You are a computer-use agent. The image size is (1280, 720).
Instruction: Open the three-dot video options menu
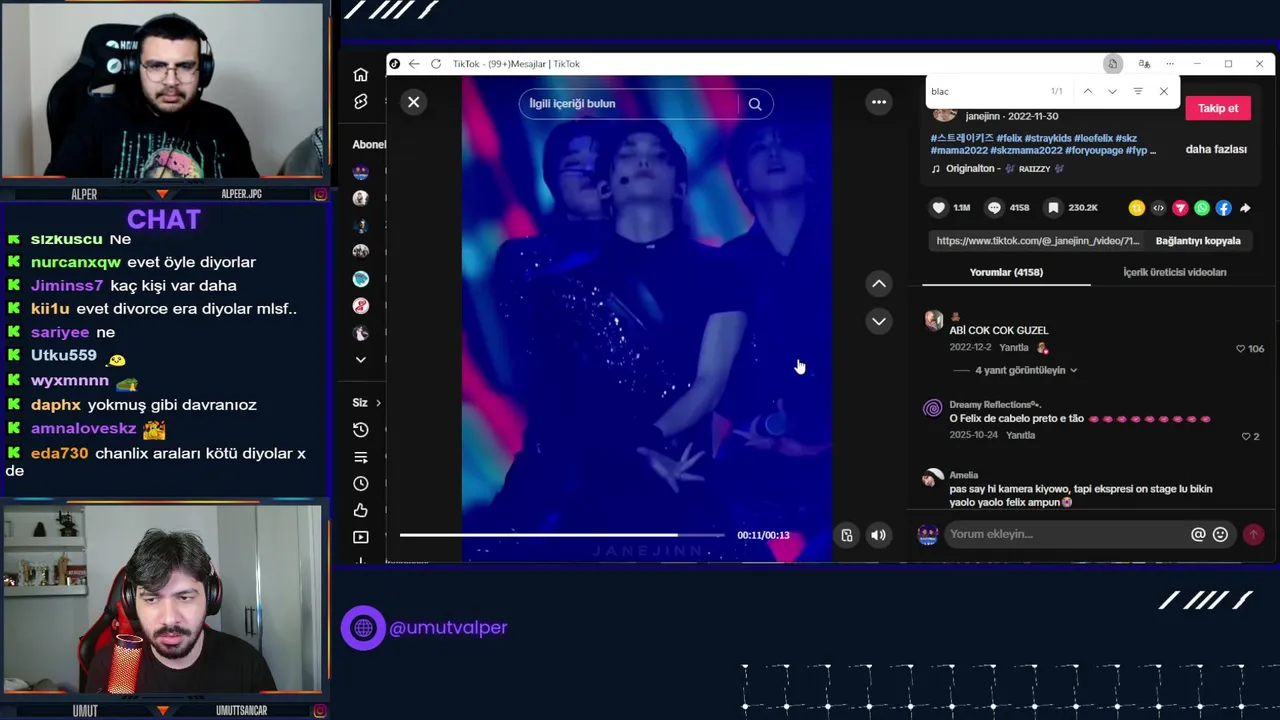coord(879,102)
